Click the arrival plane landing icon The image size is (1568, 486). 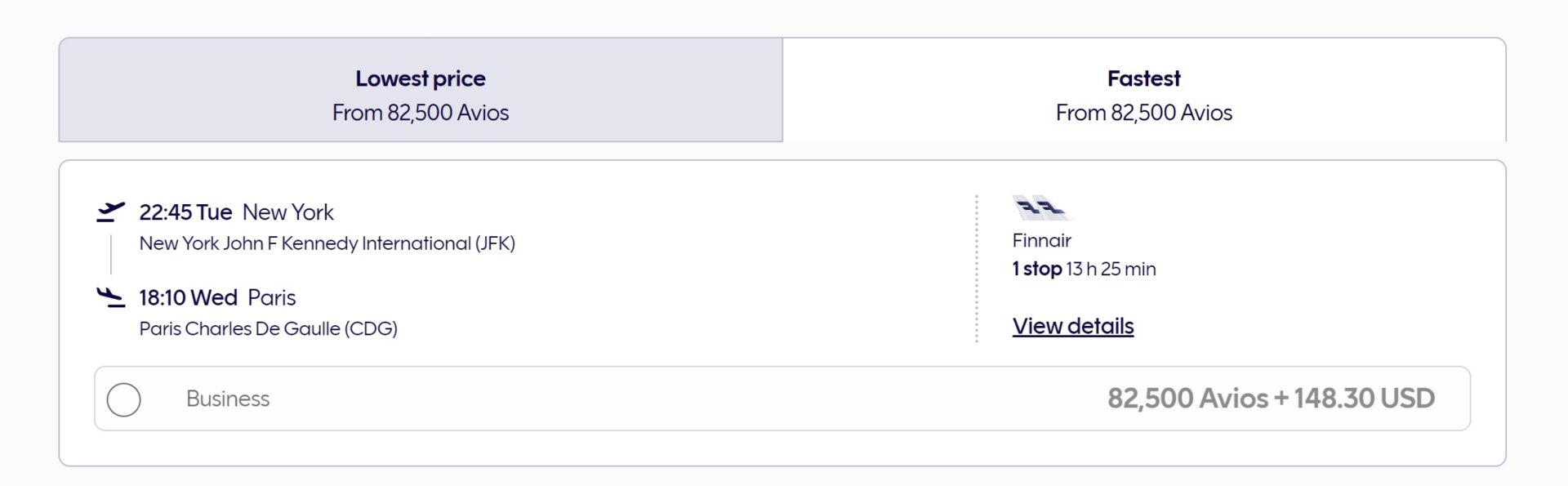pos(110,297)
